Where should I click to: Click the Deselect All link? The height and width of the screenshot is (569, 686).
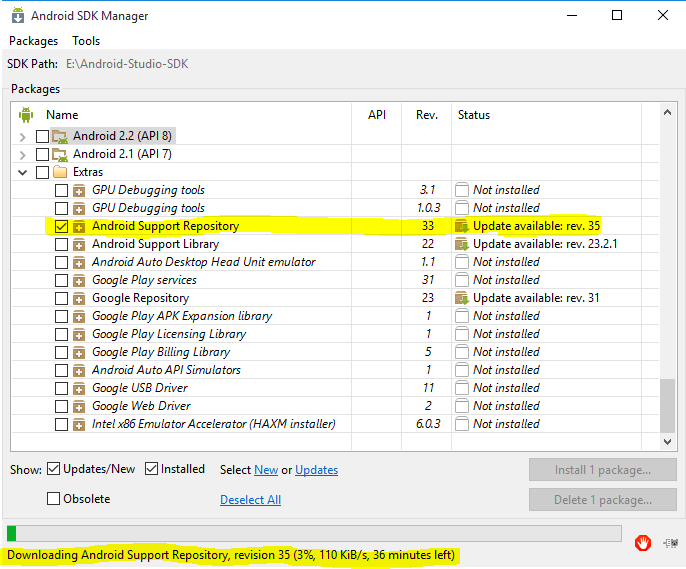pyautogui.click(x=250, y=499)
